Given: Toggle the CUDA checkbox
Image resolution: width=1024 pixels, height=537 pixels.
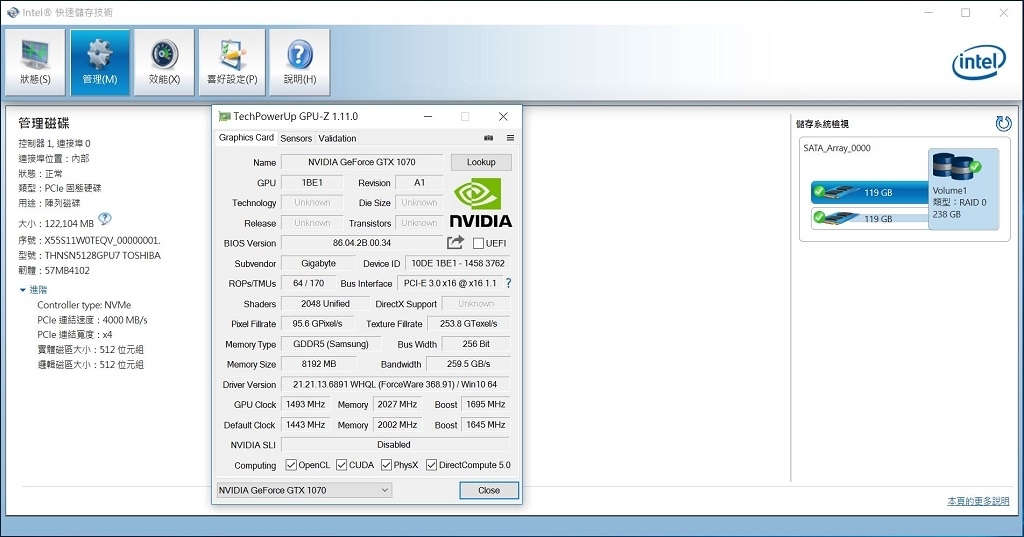Looking at the screenshot, I should click(x=342, y=464).
